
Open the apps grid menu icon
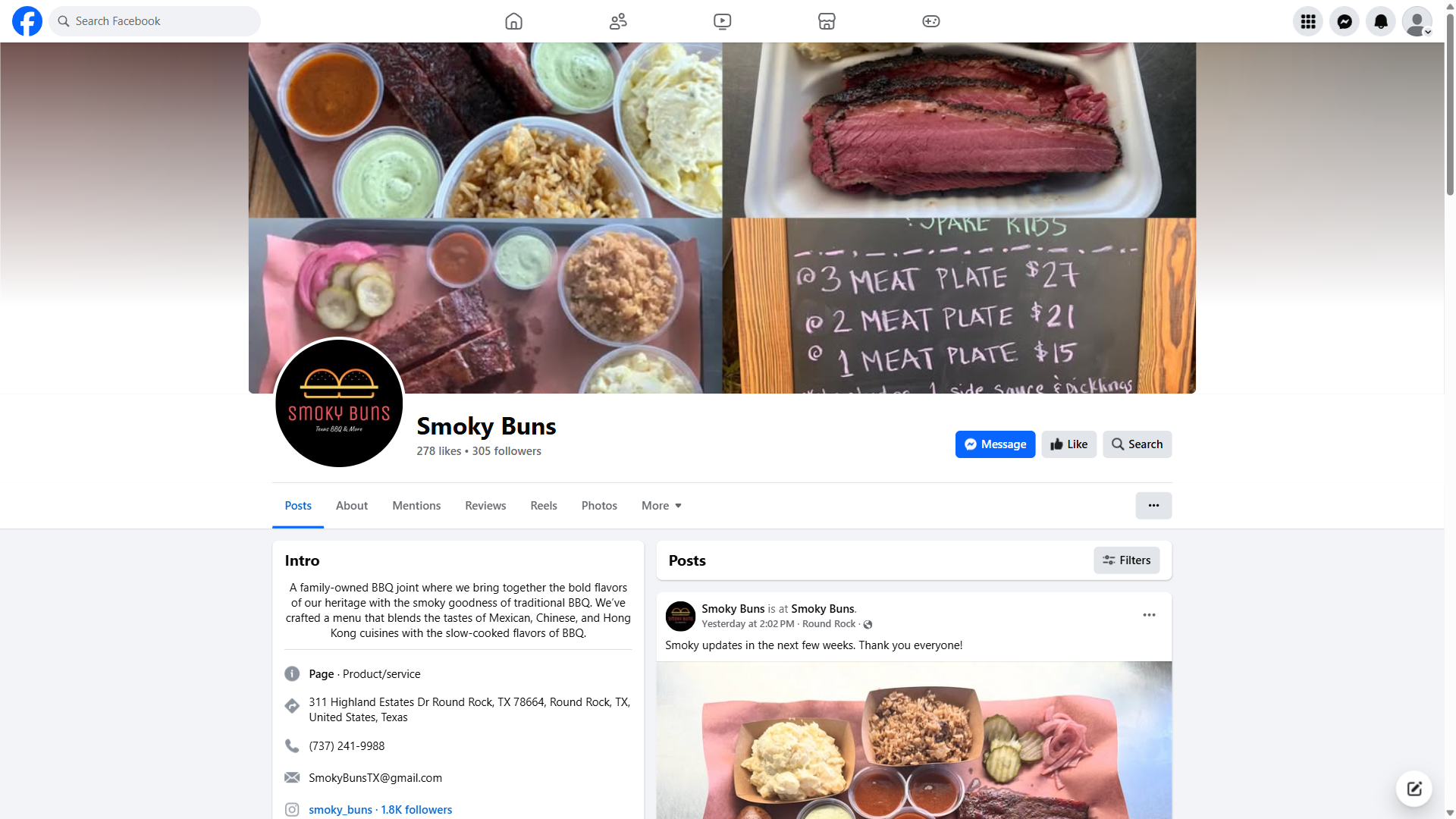tap(1307, 21)
